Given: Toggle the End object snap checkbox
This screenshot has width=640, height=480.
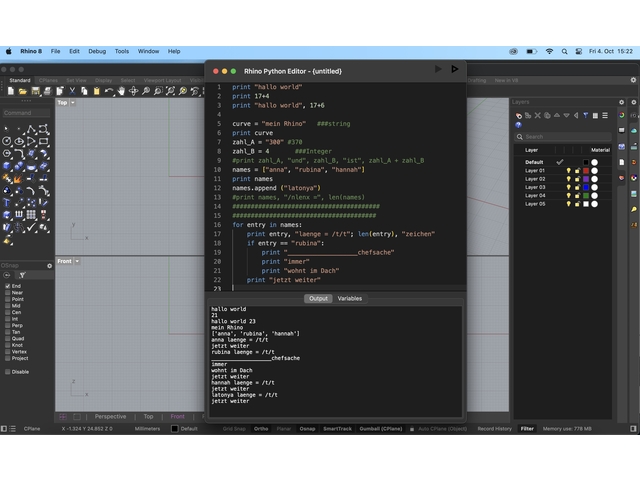Looking at the screenshot, I should pyautogui.click(x=7, y=286).
